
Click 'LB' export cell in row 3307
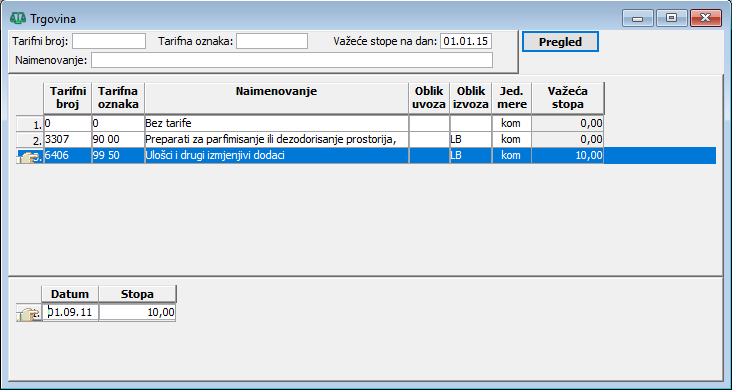click(471, 140)
